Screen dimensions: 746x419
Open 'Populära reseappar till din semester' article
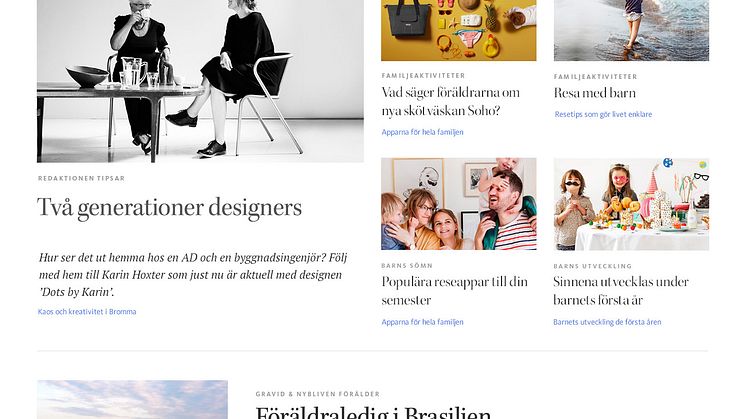(454, 291)
